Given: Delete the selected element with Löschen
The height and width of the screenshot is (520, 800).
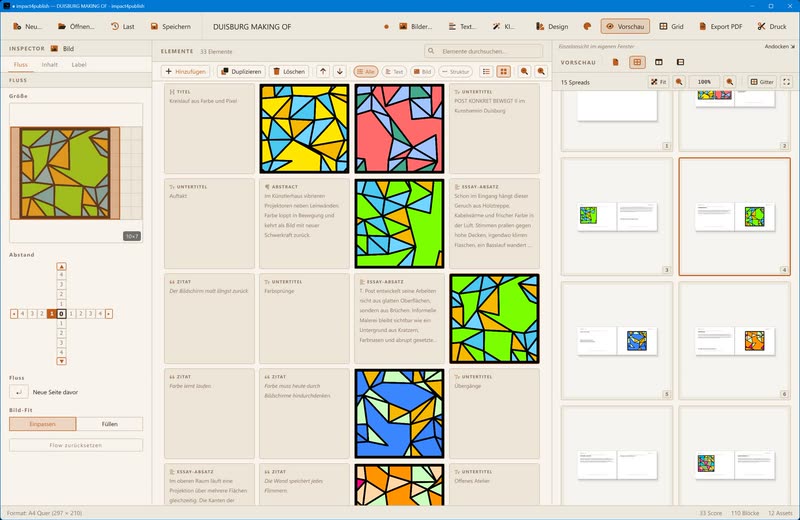Looking at the screenshot, I should pos(289,71).
